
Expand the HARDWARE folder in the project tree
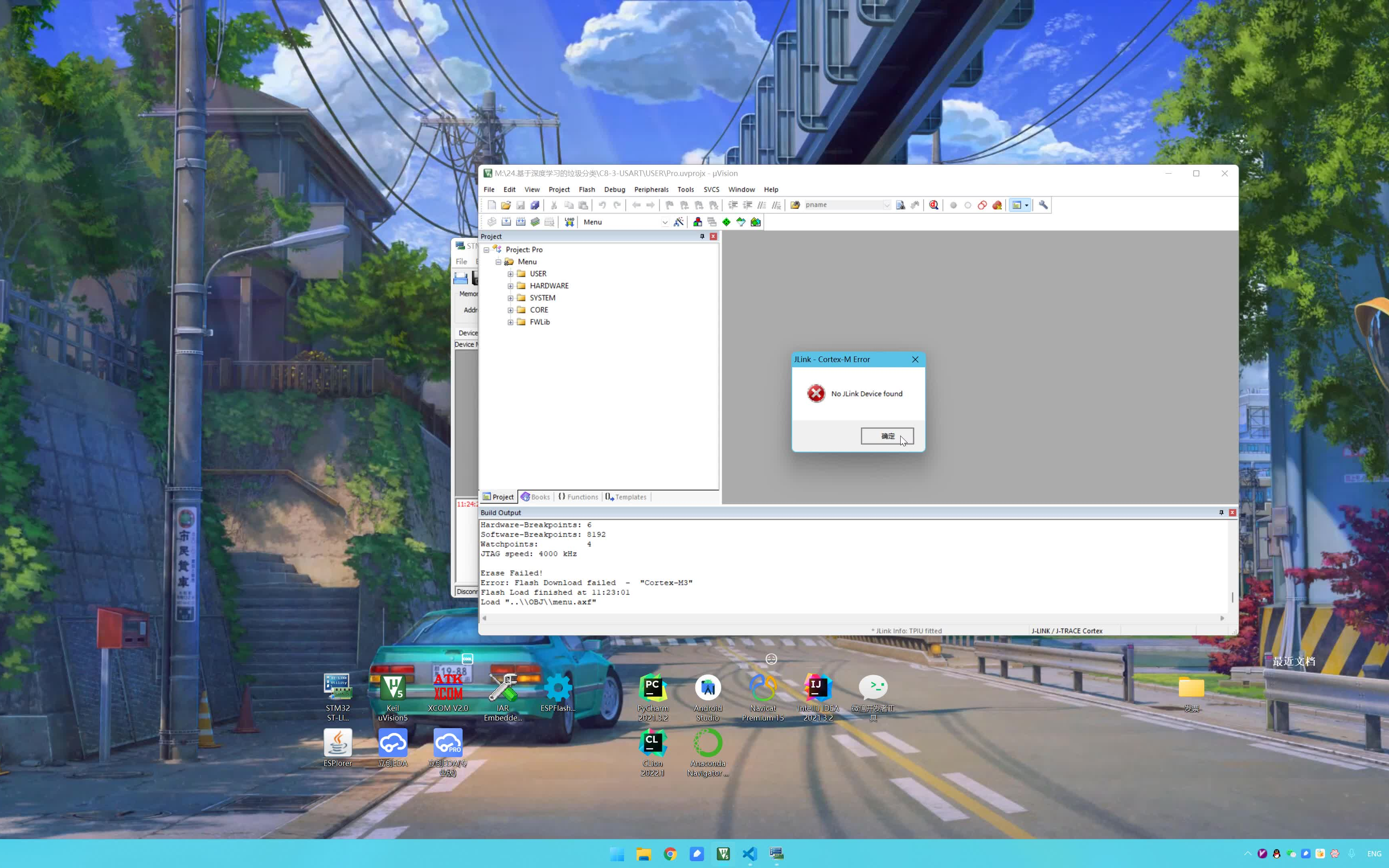510,286
